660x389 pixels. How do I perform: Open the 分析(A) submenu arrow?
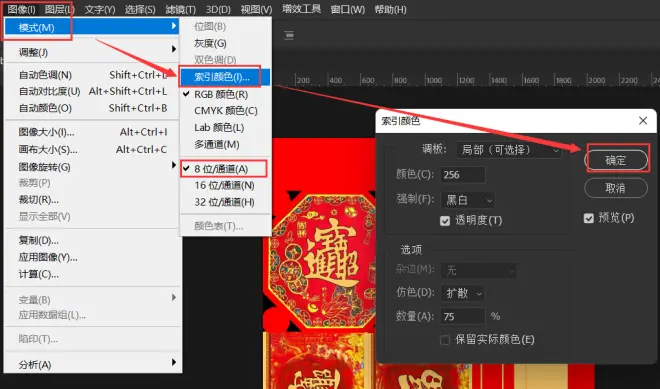coord(174,362)
